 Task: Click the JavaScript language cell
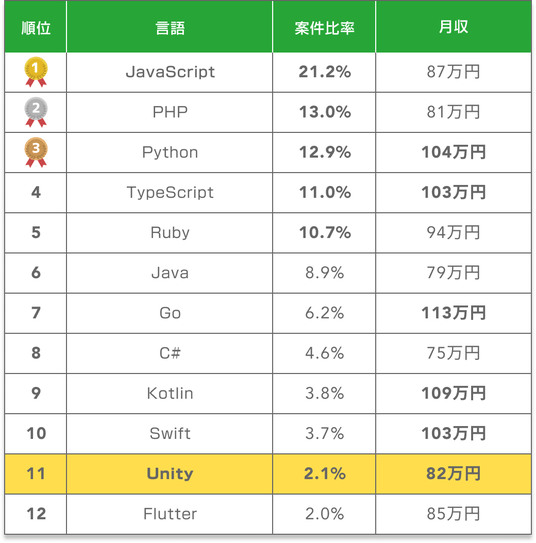click(x=169, y=72)
